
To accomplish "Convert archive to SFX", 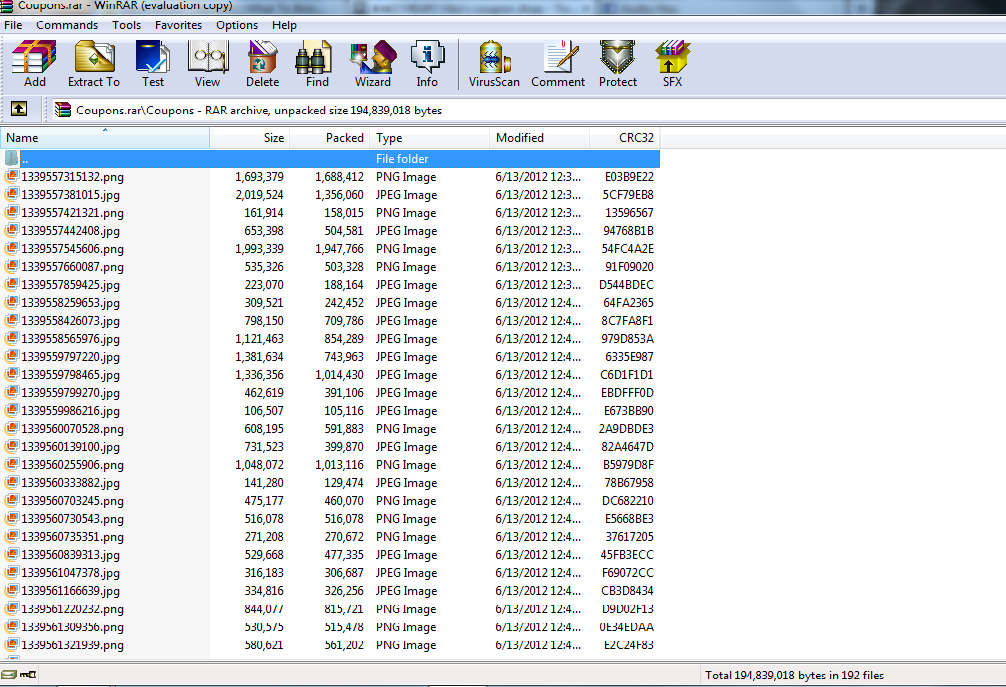I will pyautogui.click(x=672, y=64).
